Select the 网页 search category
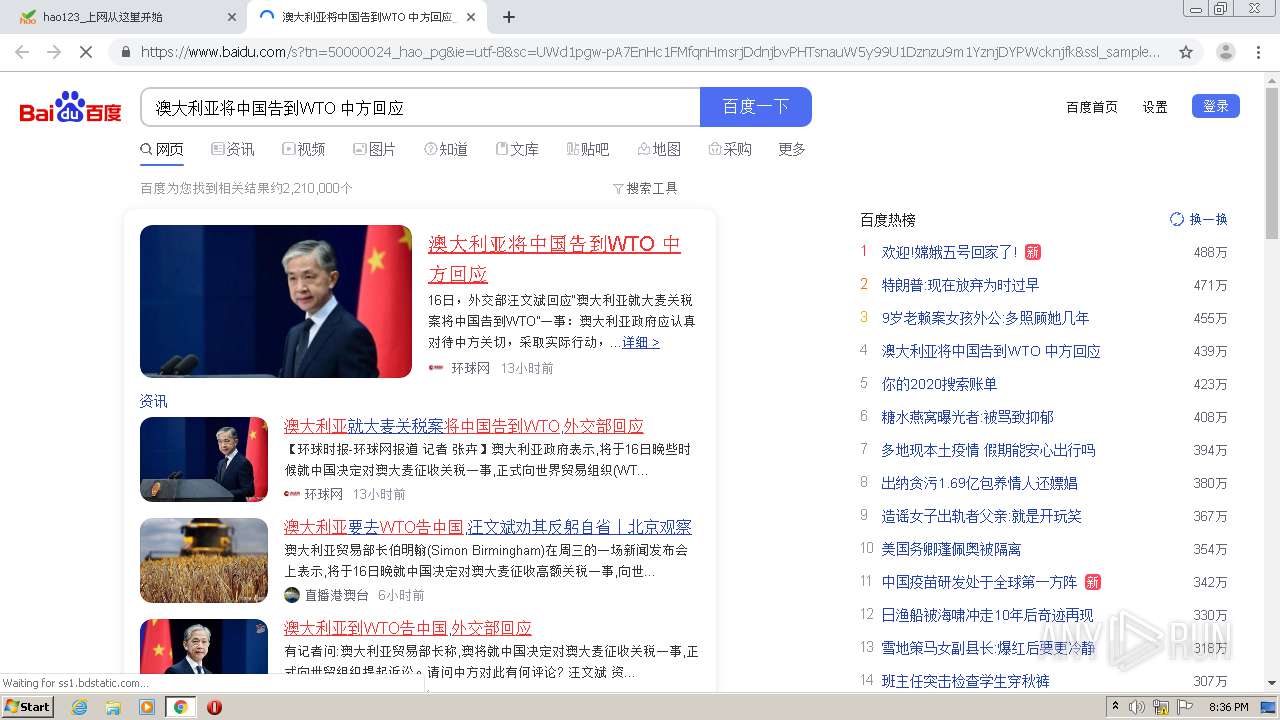1280x720 pixels. click(x=162, y=149)
